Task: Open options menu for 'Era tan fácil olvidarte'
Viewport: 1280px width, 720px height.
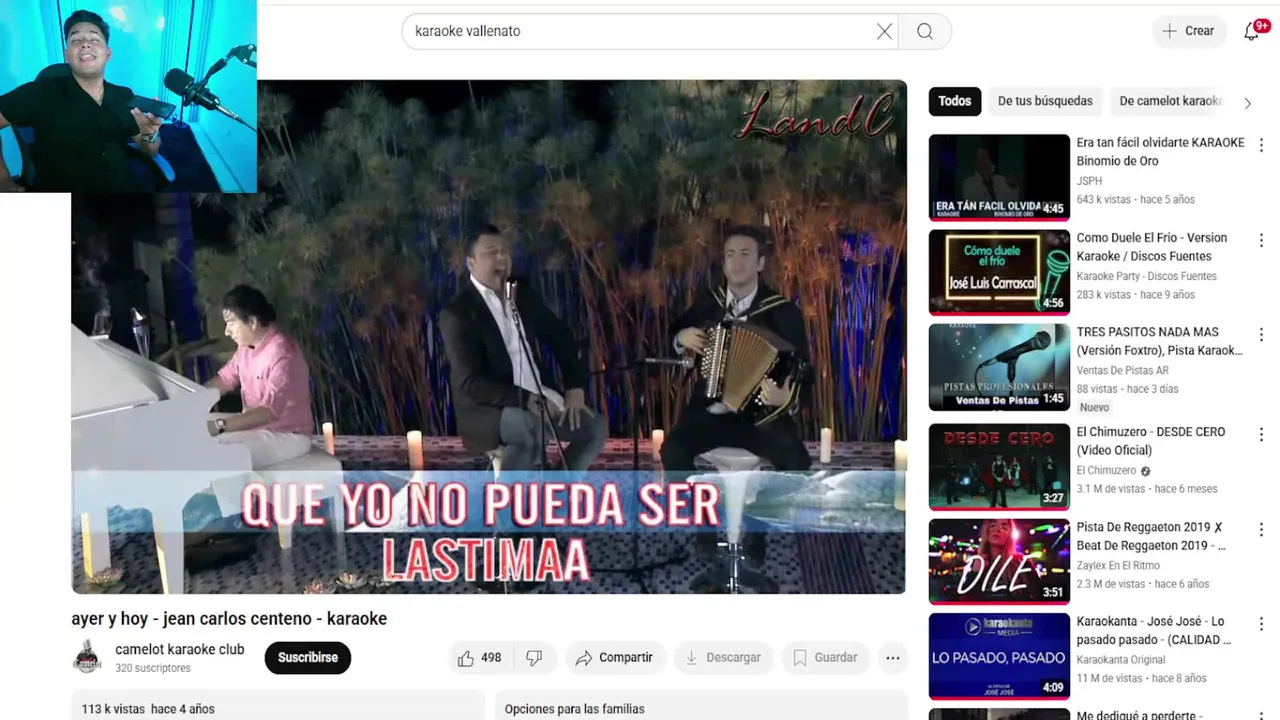Action: click(1261, 145)
